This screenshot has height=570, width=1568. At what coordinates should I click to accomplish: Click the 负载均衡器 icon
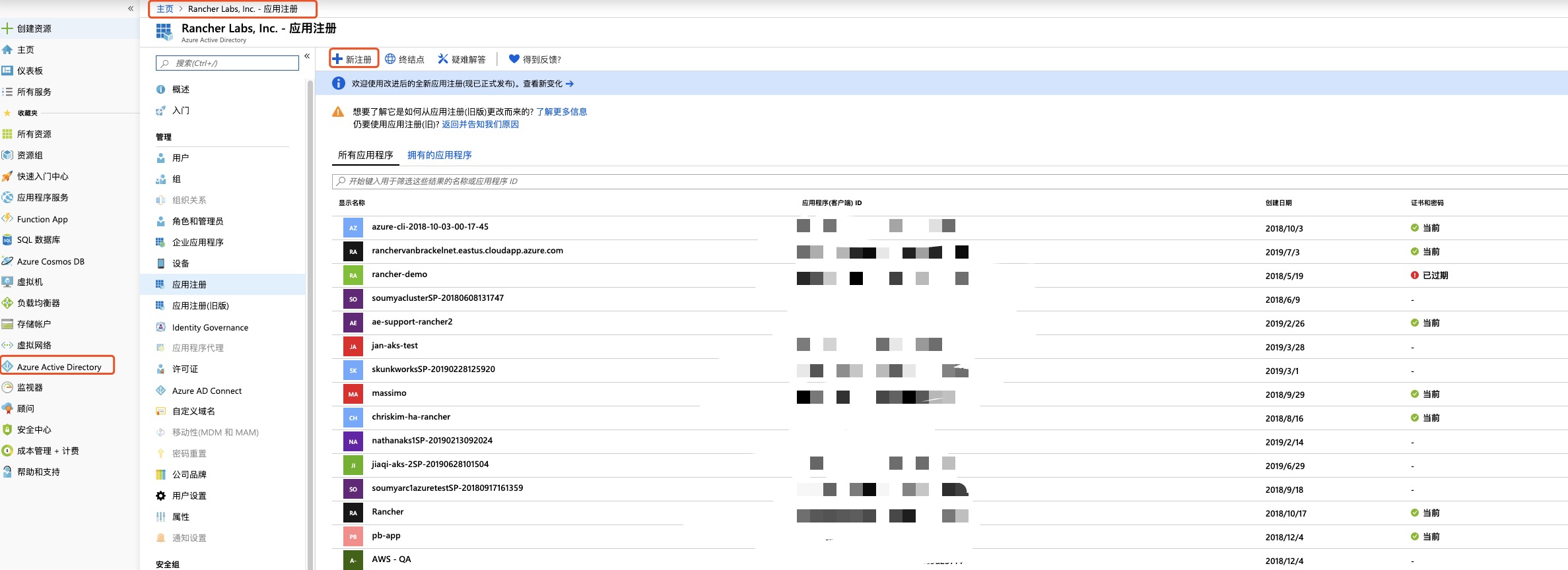tap(7, 303)
